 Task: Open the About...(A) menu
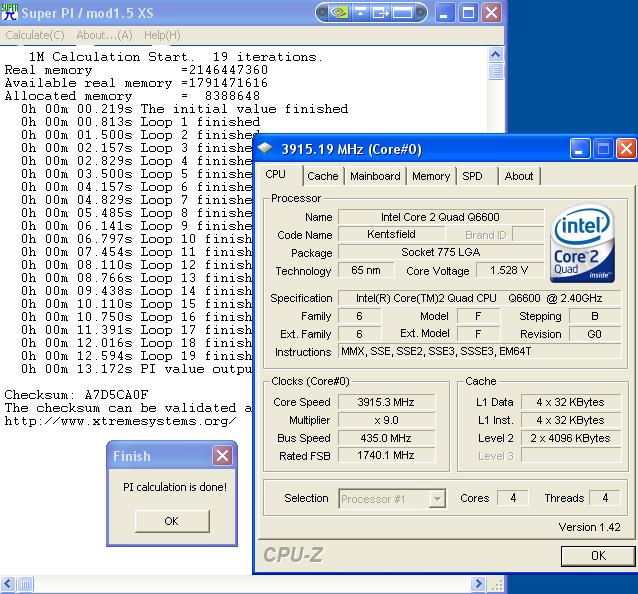point(104,35)
